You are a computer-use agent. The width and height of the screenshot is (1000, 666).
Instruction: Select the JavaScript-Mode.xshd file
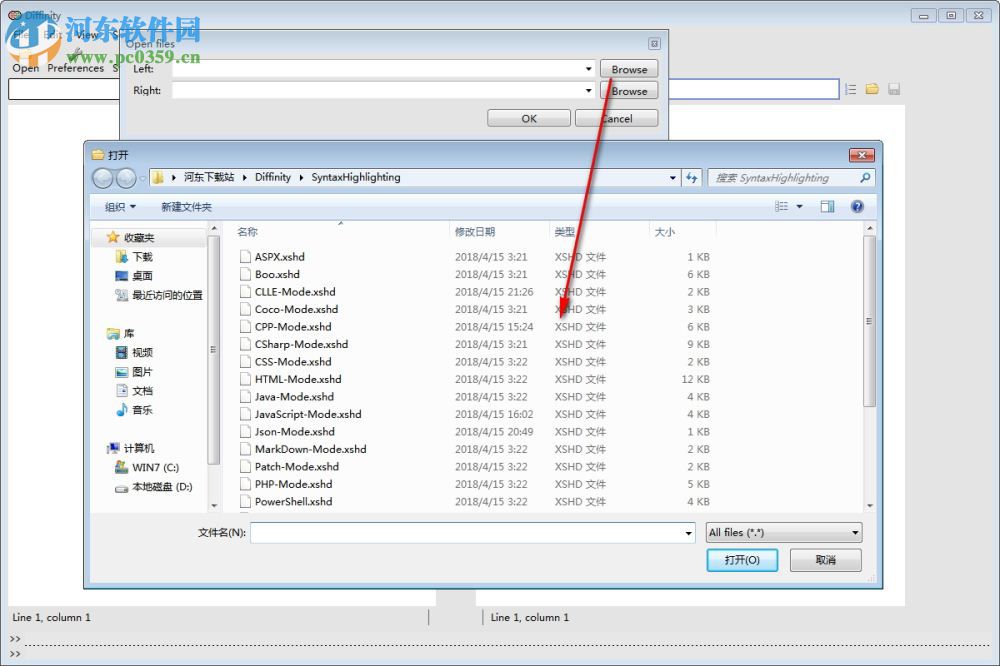[x=301, y=414]
